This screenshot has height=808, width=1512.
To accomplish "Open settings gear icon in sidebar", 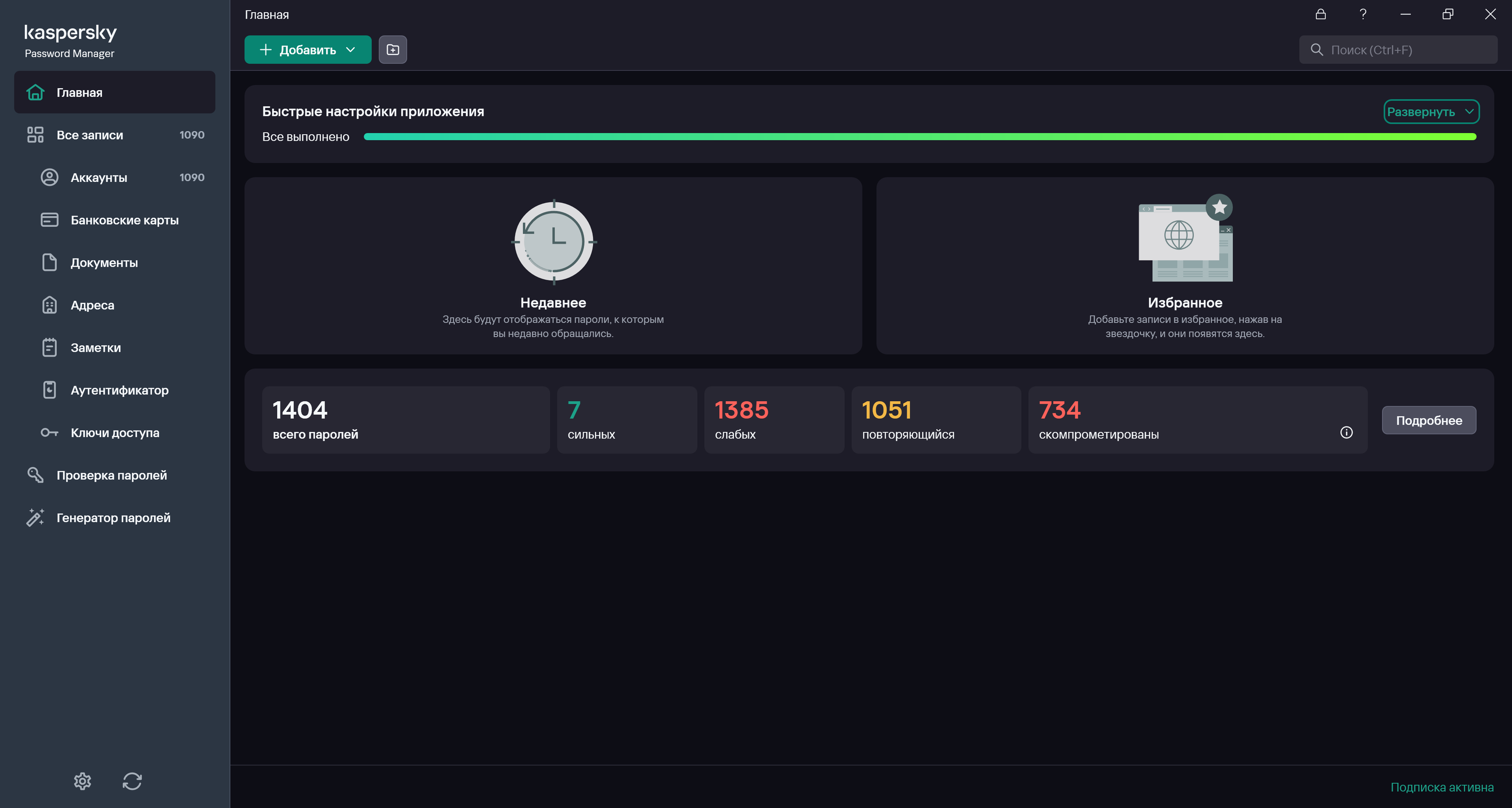I will point(82,781).
